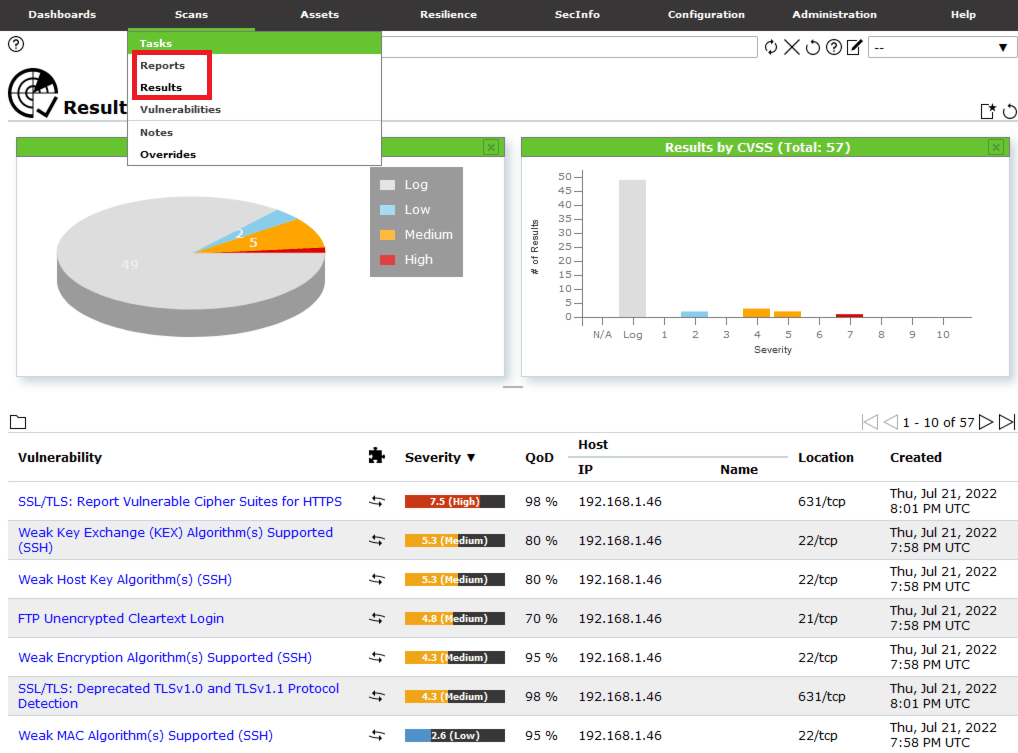Open Deprecated TLSv1.0 and TLSv1.1 Protocol Detection result
This screenshot has height=753, width=1018.
[179, 696]
